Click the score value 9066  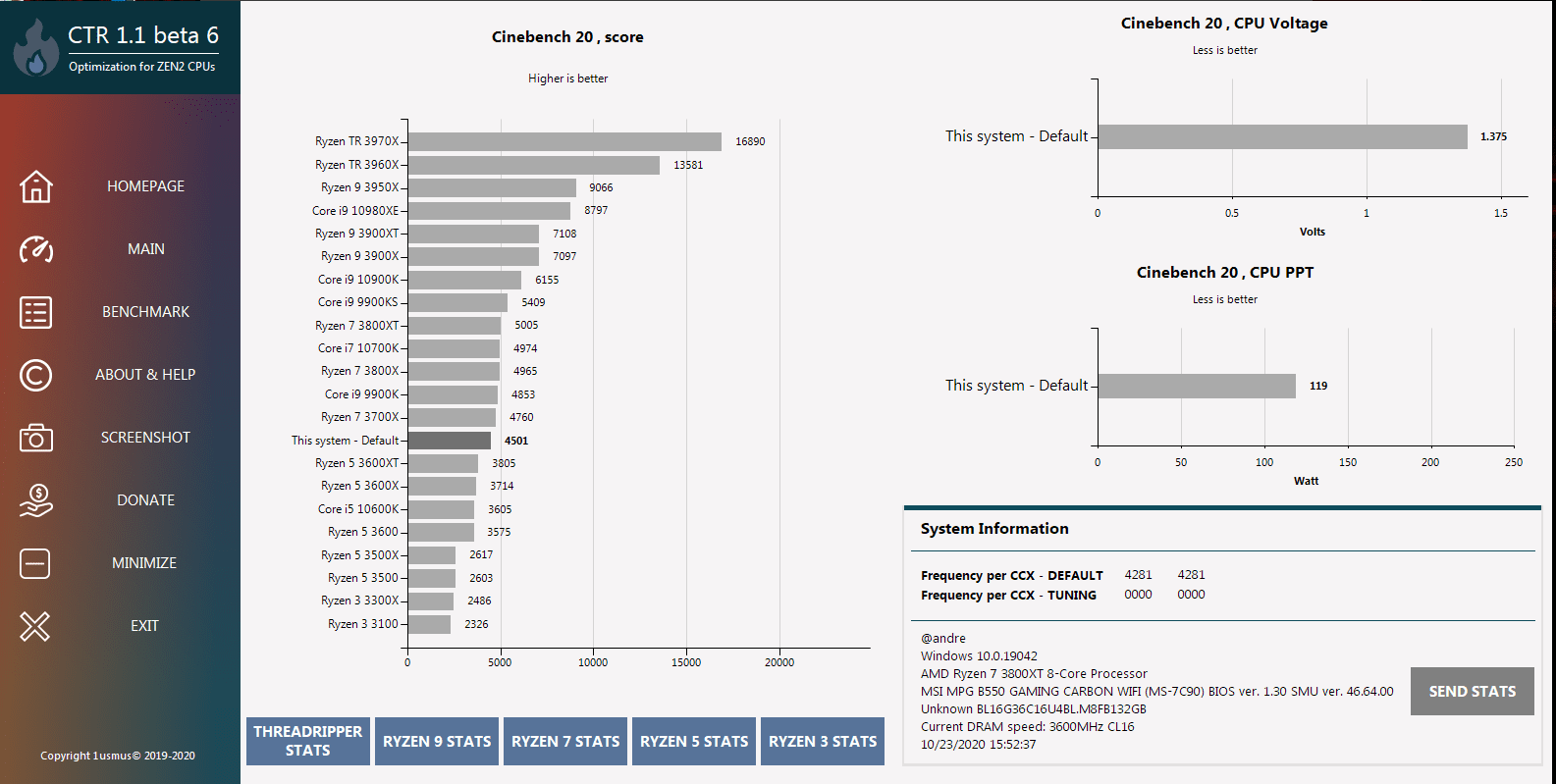point(601,187)
